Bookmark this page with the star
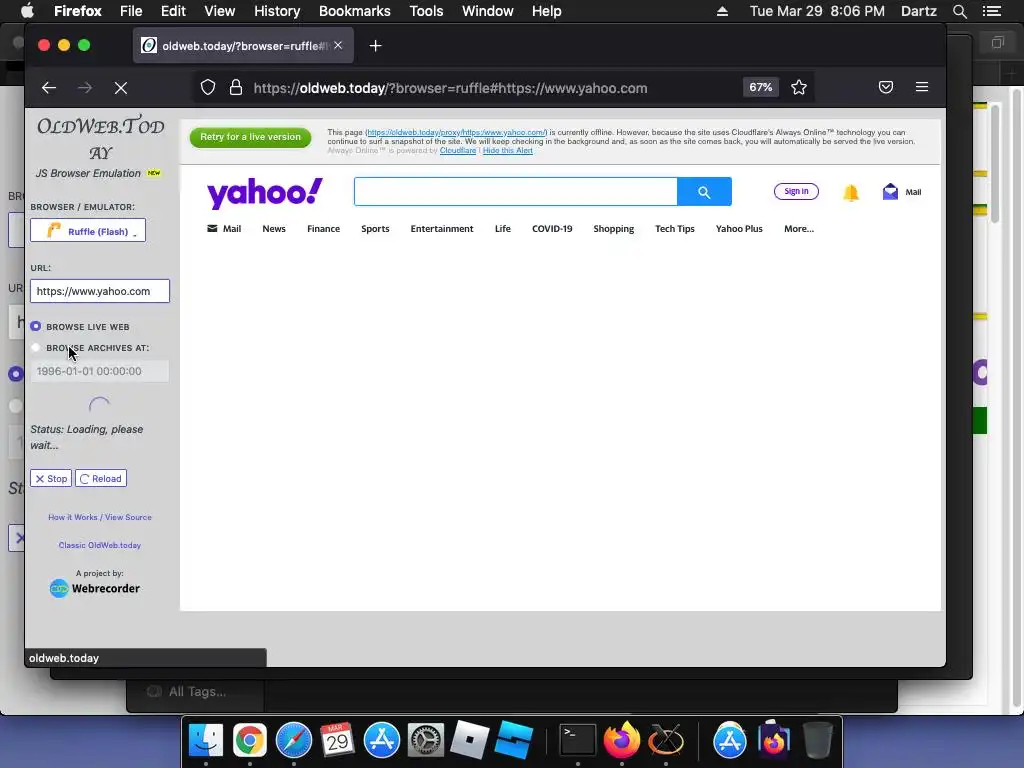The height and width of the screenshot is (768, 1024). (799, 88)
